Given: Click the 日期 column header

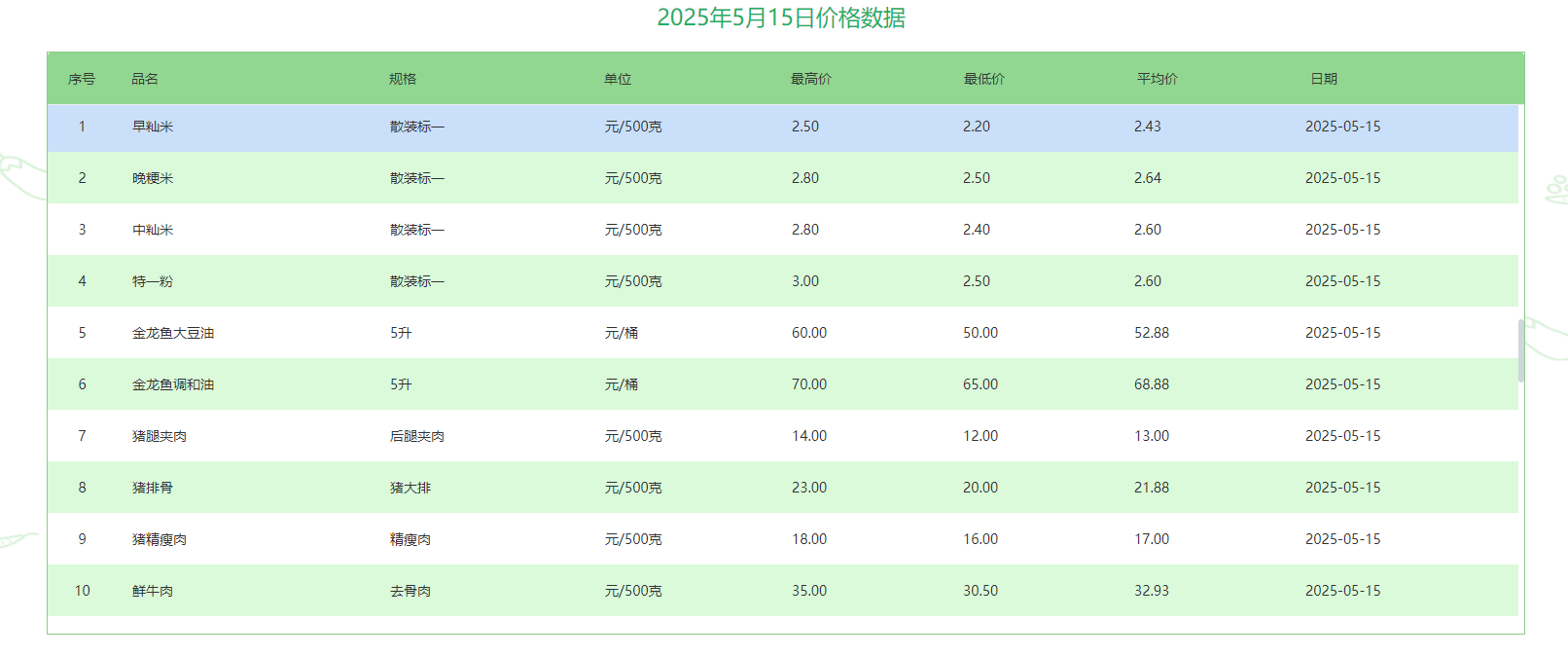Looking at the screenshot, I should point(1323,79).
